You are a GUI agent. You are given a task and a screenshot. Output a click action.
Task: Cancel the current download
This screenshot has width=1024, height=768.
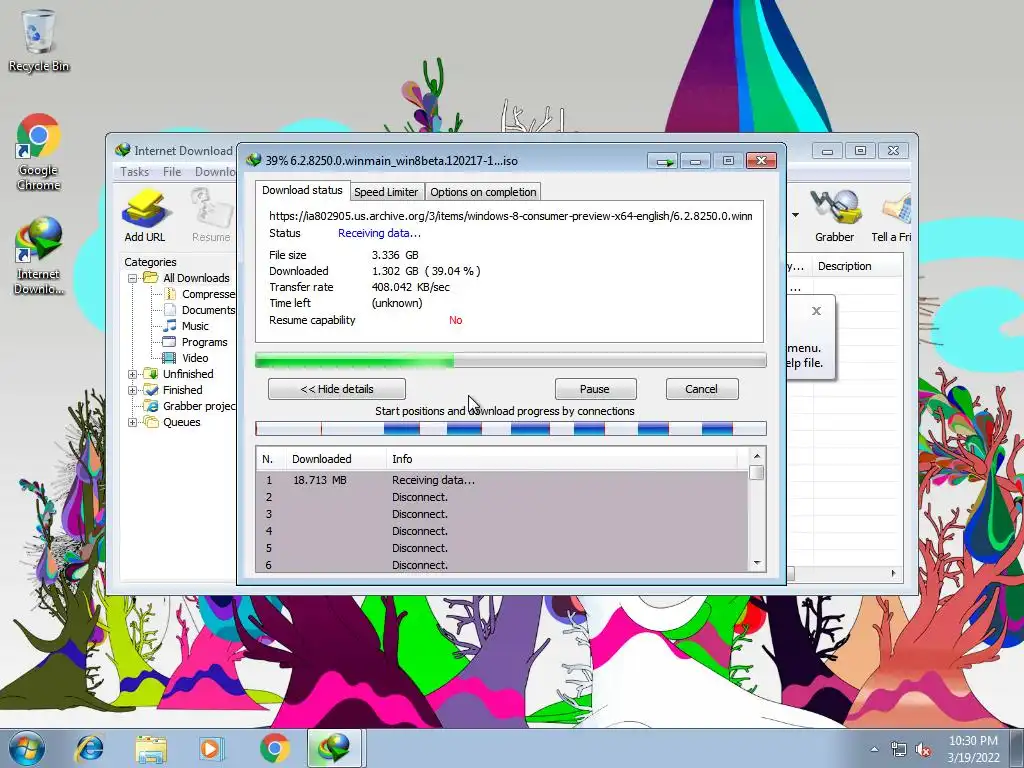tap(701, 389)
